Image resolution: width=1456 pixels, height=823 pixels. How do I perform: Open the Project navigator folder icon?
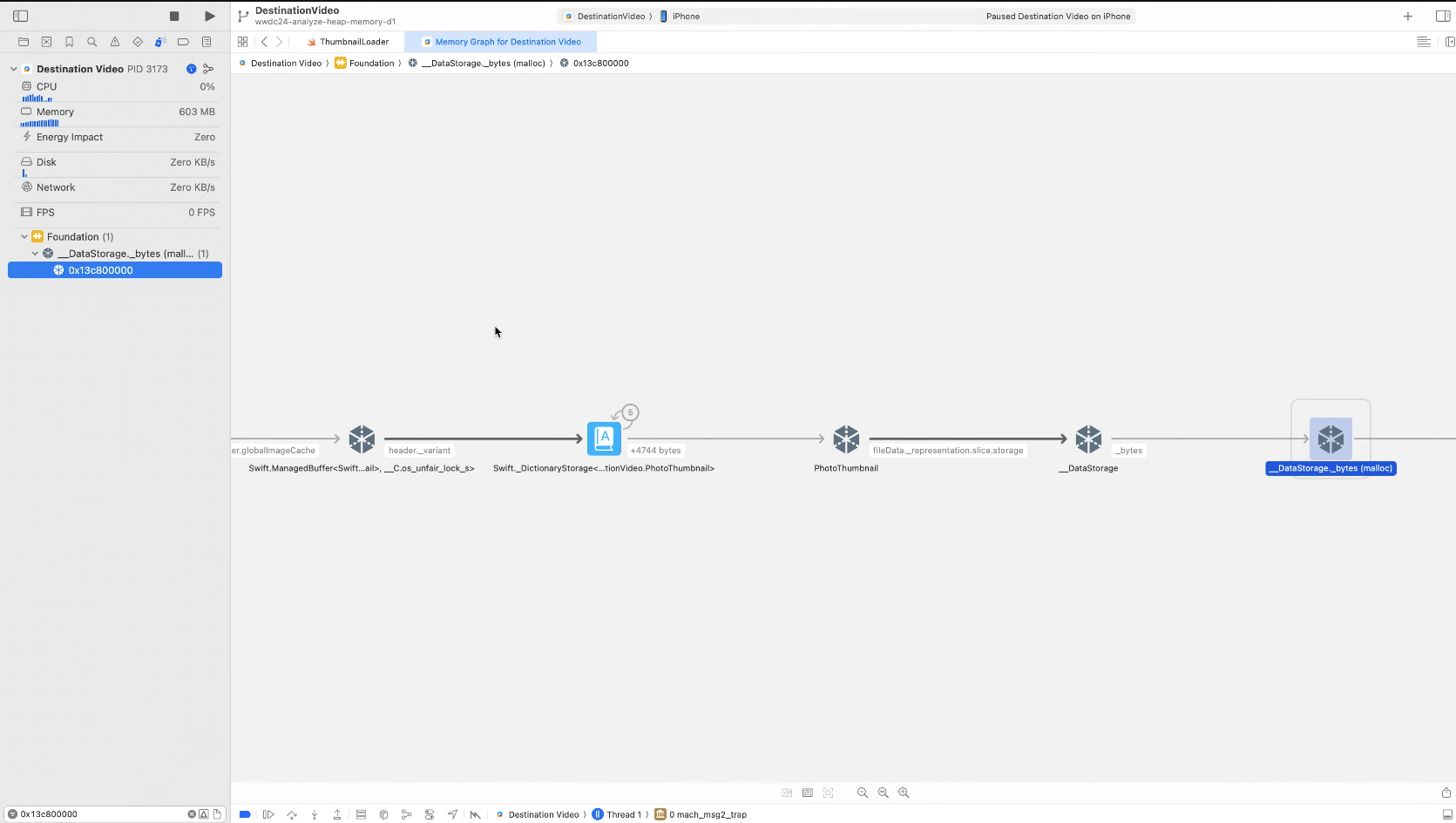pyautogui.click(x=24, y=42)
